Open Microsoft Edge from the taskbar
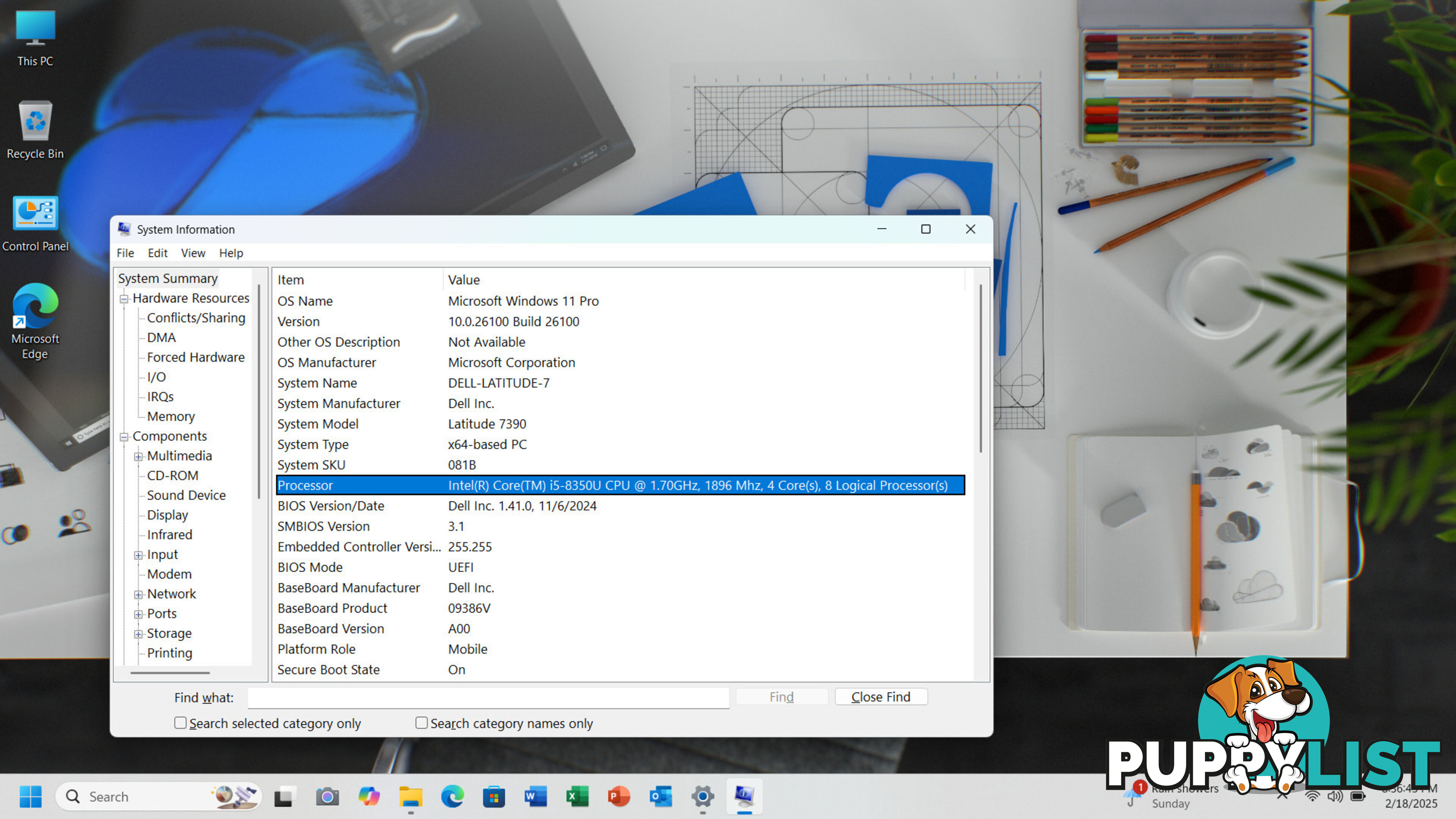Image resolution: width=1456 pixels, height=819 pixels. (x=452, y=796)
